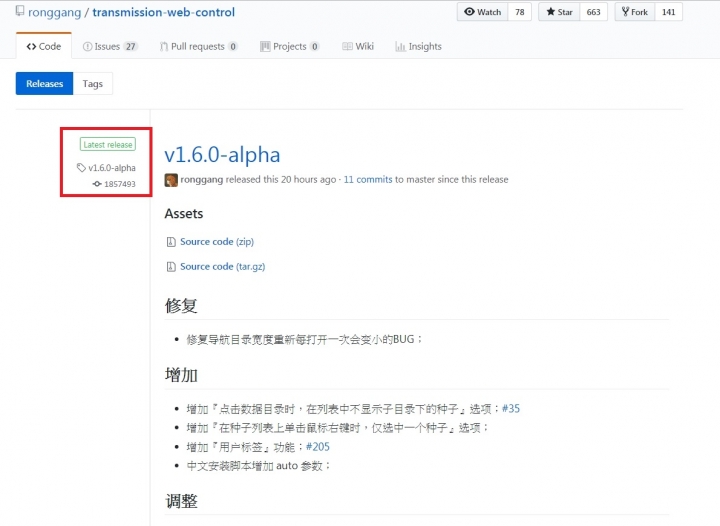Open issue #35 link
This screenshot has width=720, height=526.
click(511, 408)
